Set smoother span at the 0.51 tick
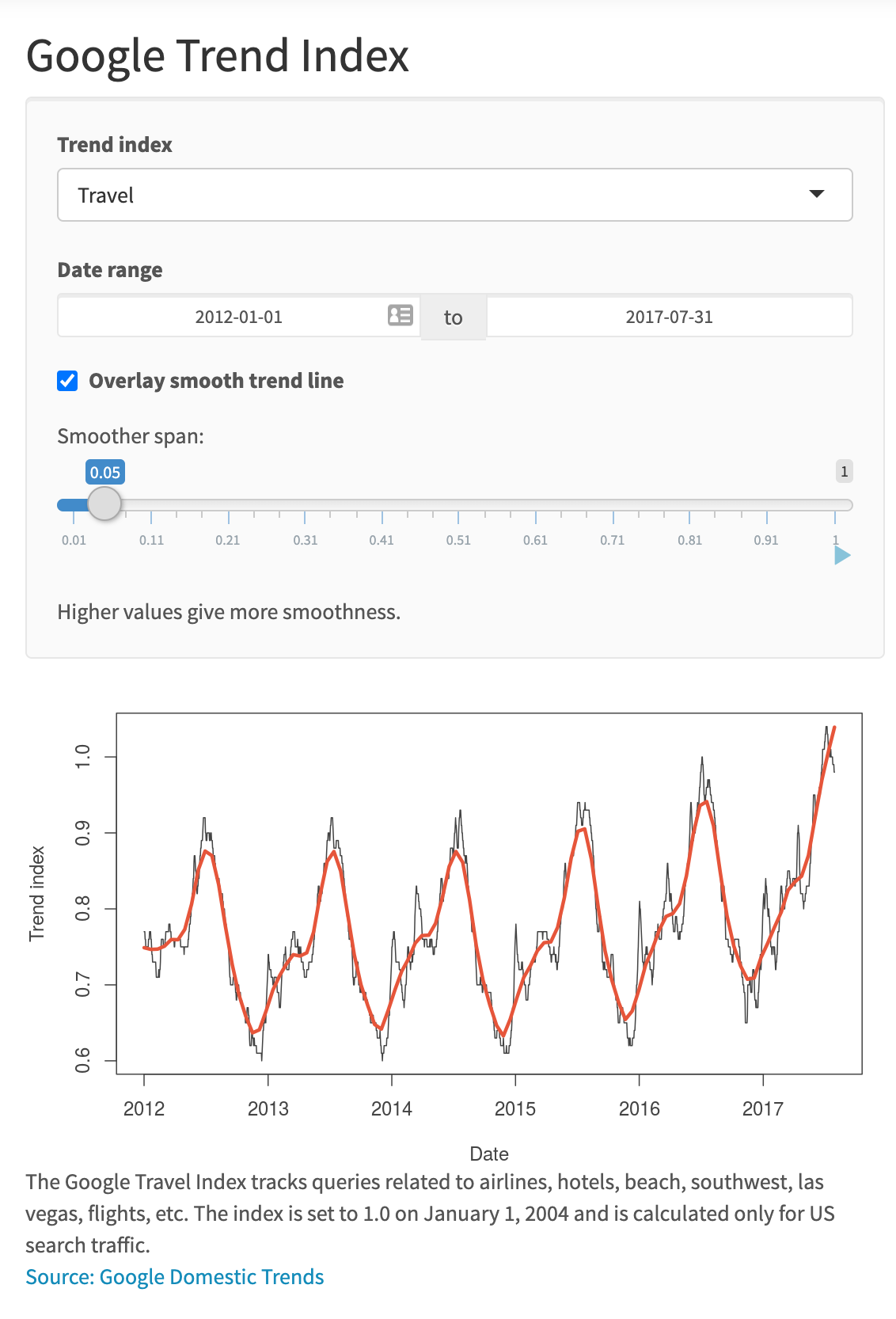The image size is (896, 1319). click(458, 505)
